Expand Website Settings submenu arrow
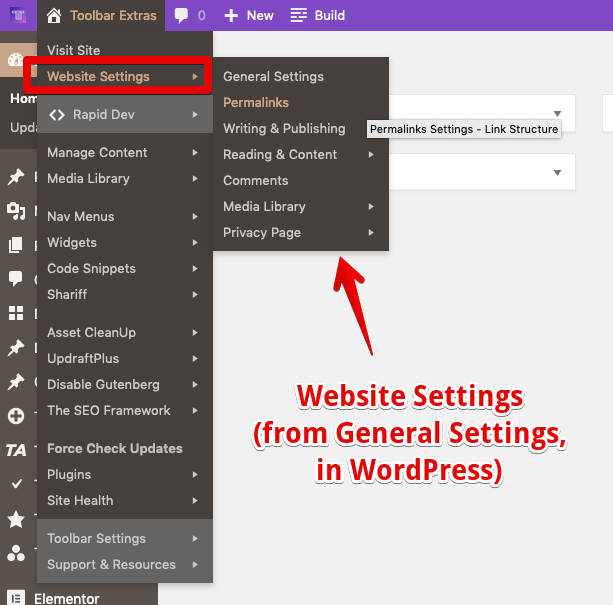613x605 pixels. coord(195,77)
